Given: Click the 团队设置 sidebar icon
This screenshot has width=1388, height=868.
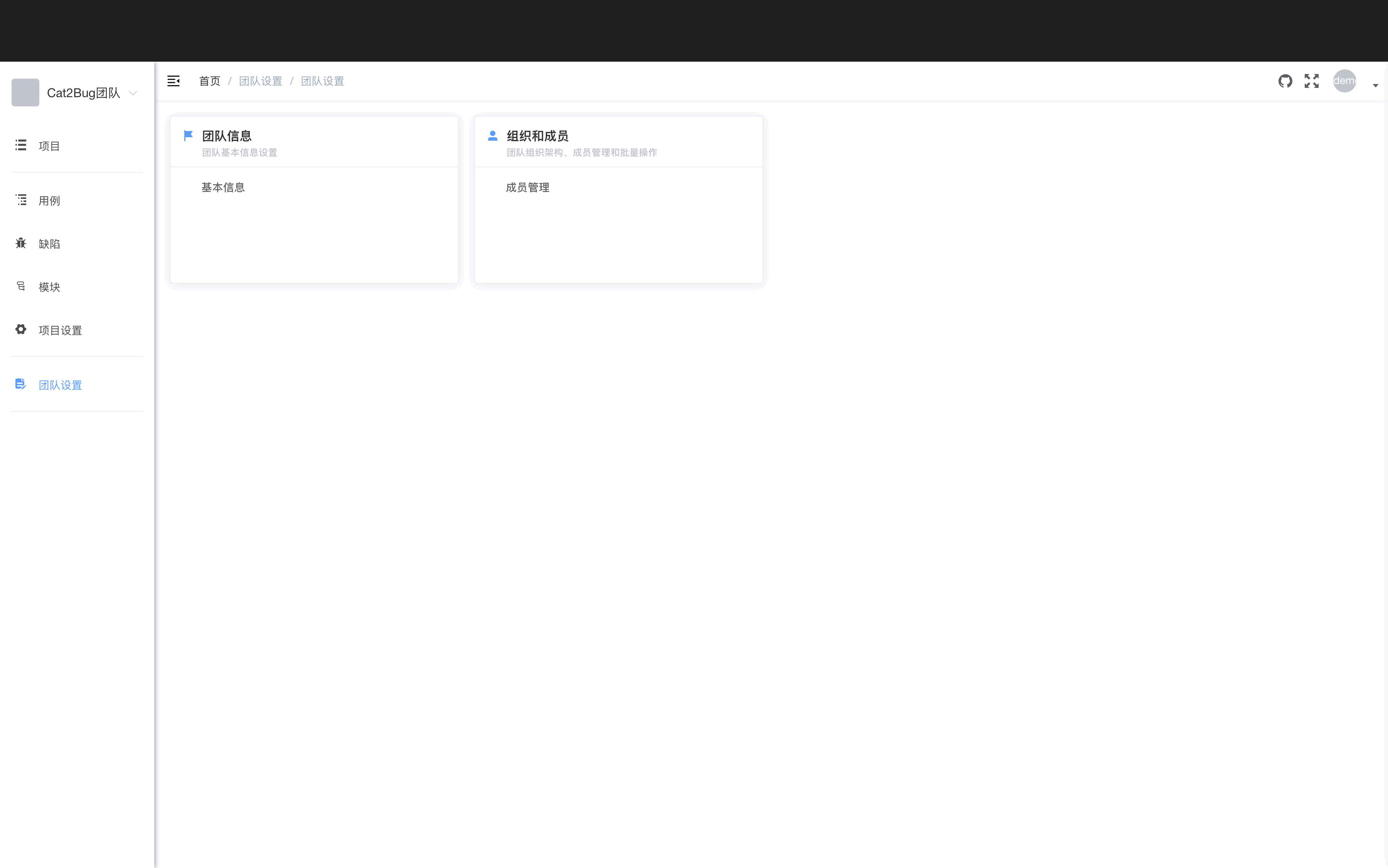Looking at the screenshot, I should pos(21,384).
